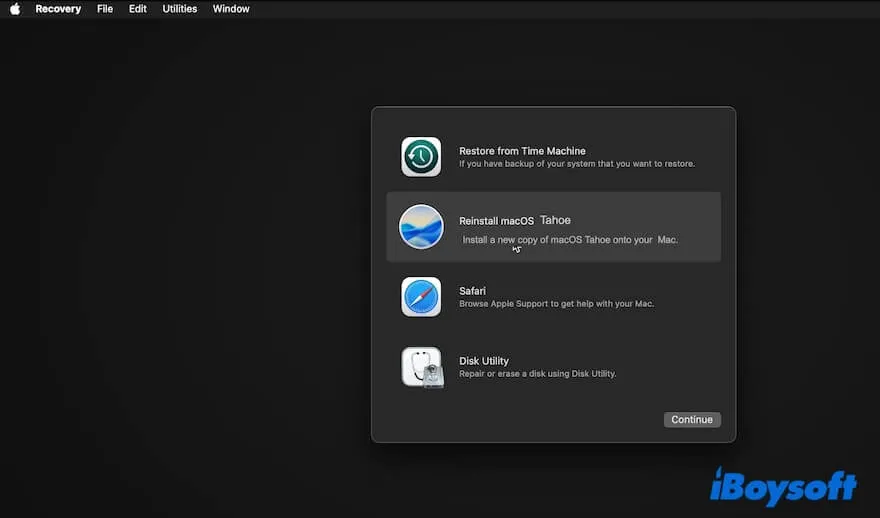Click the "If you have backup" description text

click(576, 164)
